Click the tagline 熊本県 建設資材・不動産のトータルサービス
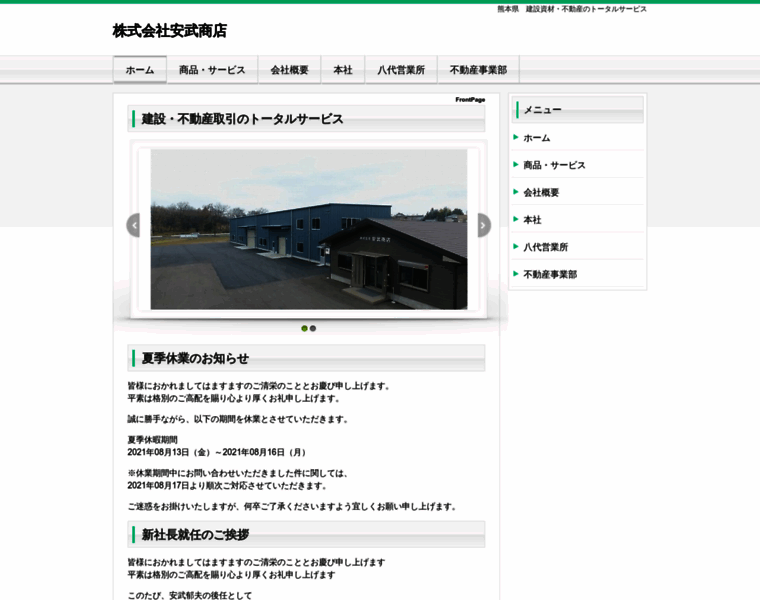Viewport: 760px width, 600px height. coord(572,9)
